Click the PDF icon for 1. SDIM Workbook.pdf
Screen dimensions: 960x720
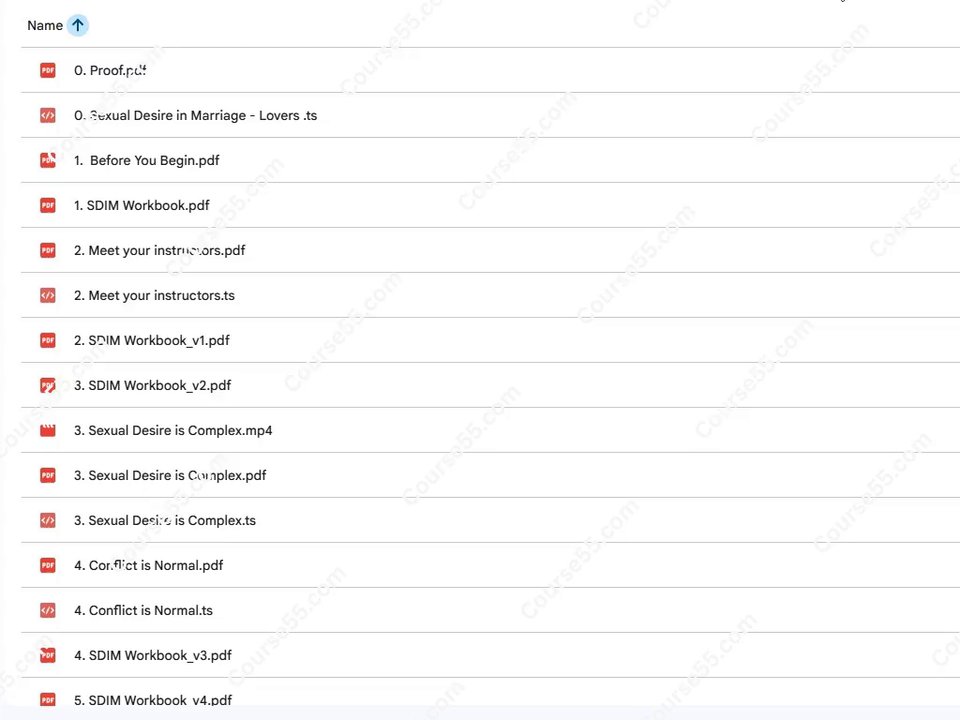click(48, 205)
